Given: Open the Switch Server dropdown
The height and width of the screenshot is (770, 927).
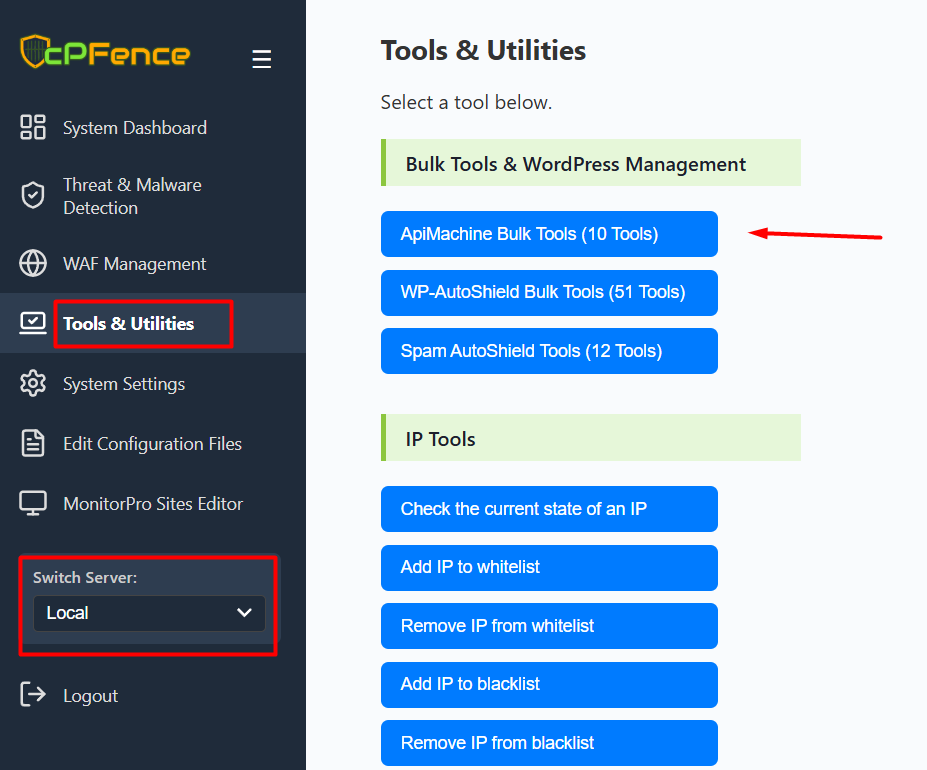Looking at the screenshot, I should point(149,613).
